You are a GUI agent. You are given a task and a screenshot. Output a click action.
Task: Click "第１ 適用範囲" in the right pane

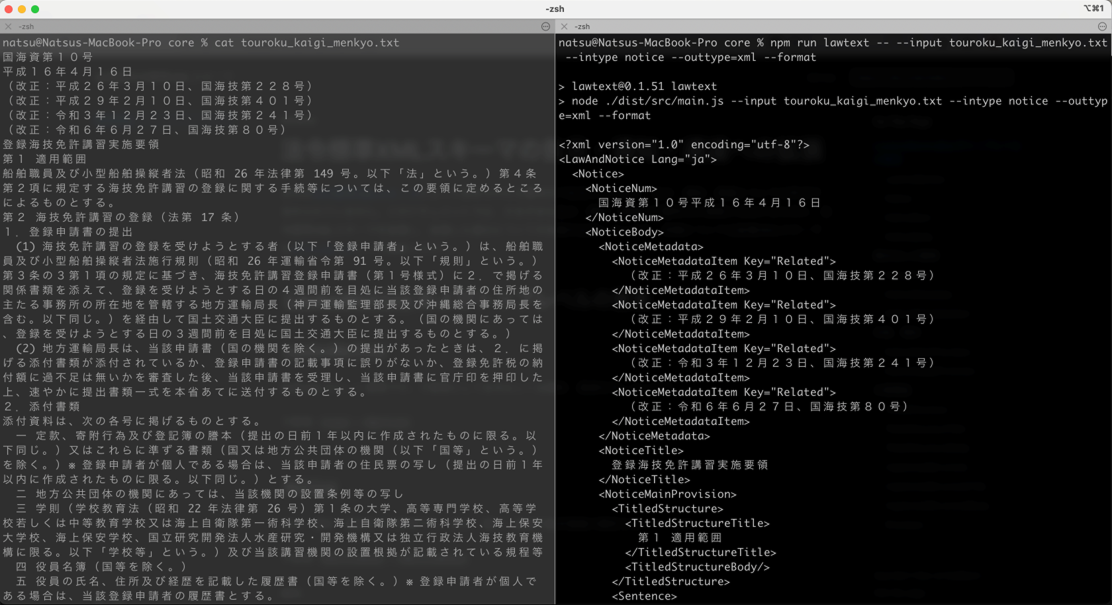pyautogui.click(x=680, y=538)
